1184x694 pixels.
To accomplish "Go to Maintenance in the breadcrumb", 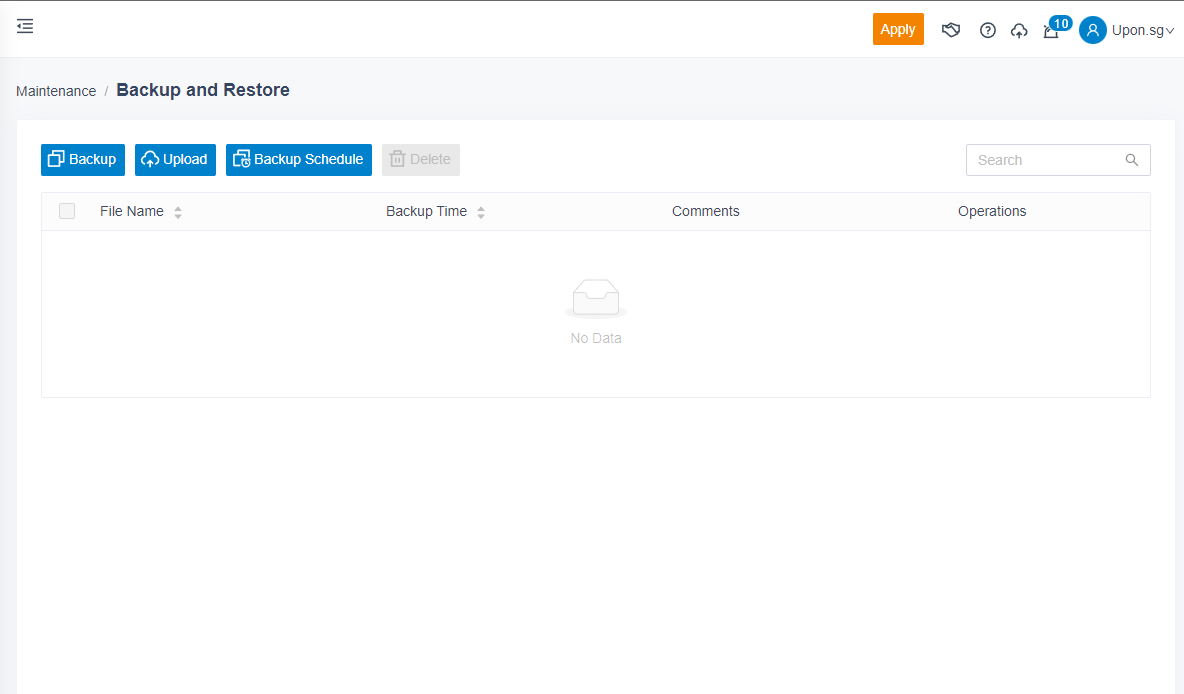I will [x=56, y=91].
